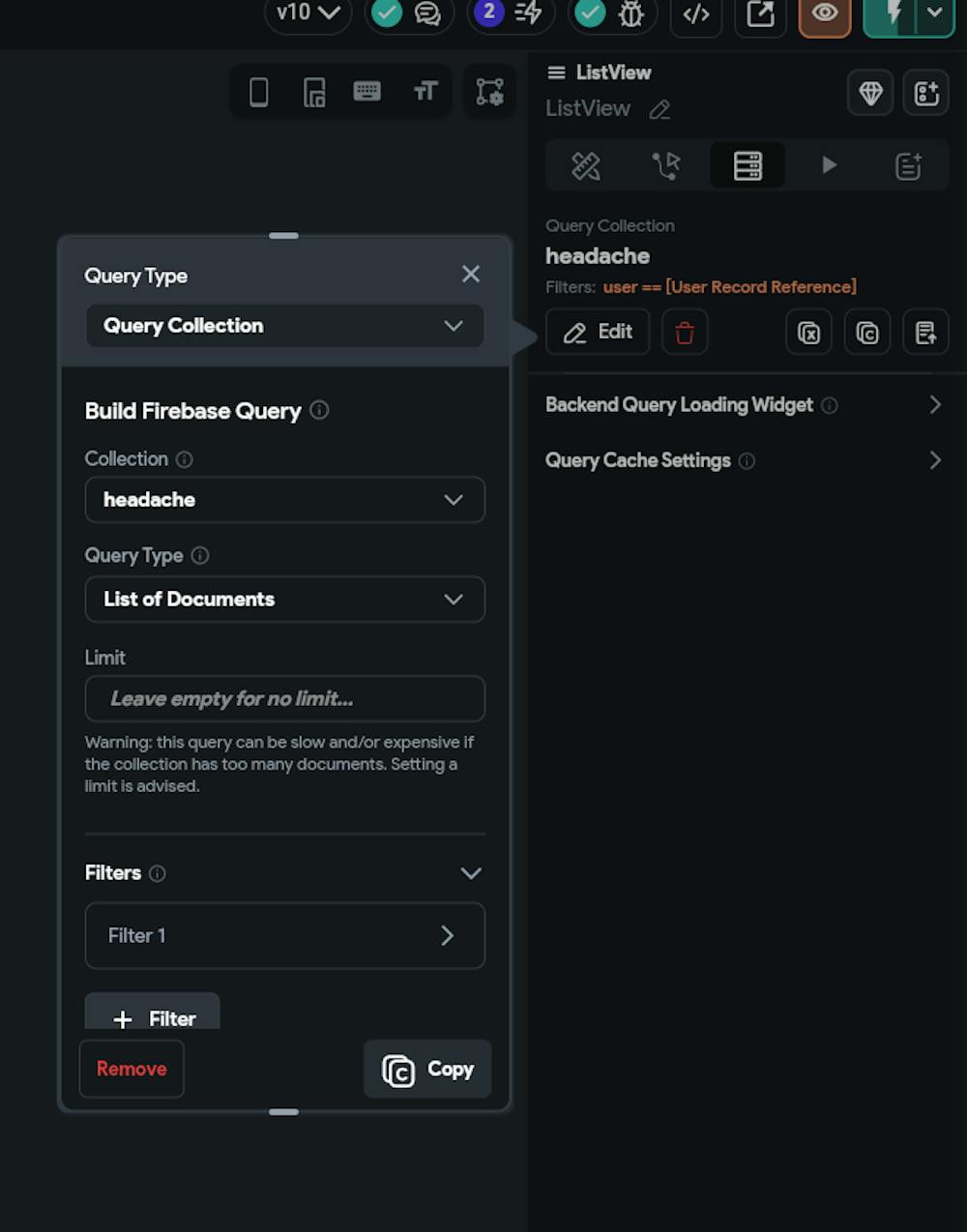Click the pencil icon to rename ListView
The image size is (967, 1232).
pyautogui.click(x=659, y=109)
